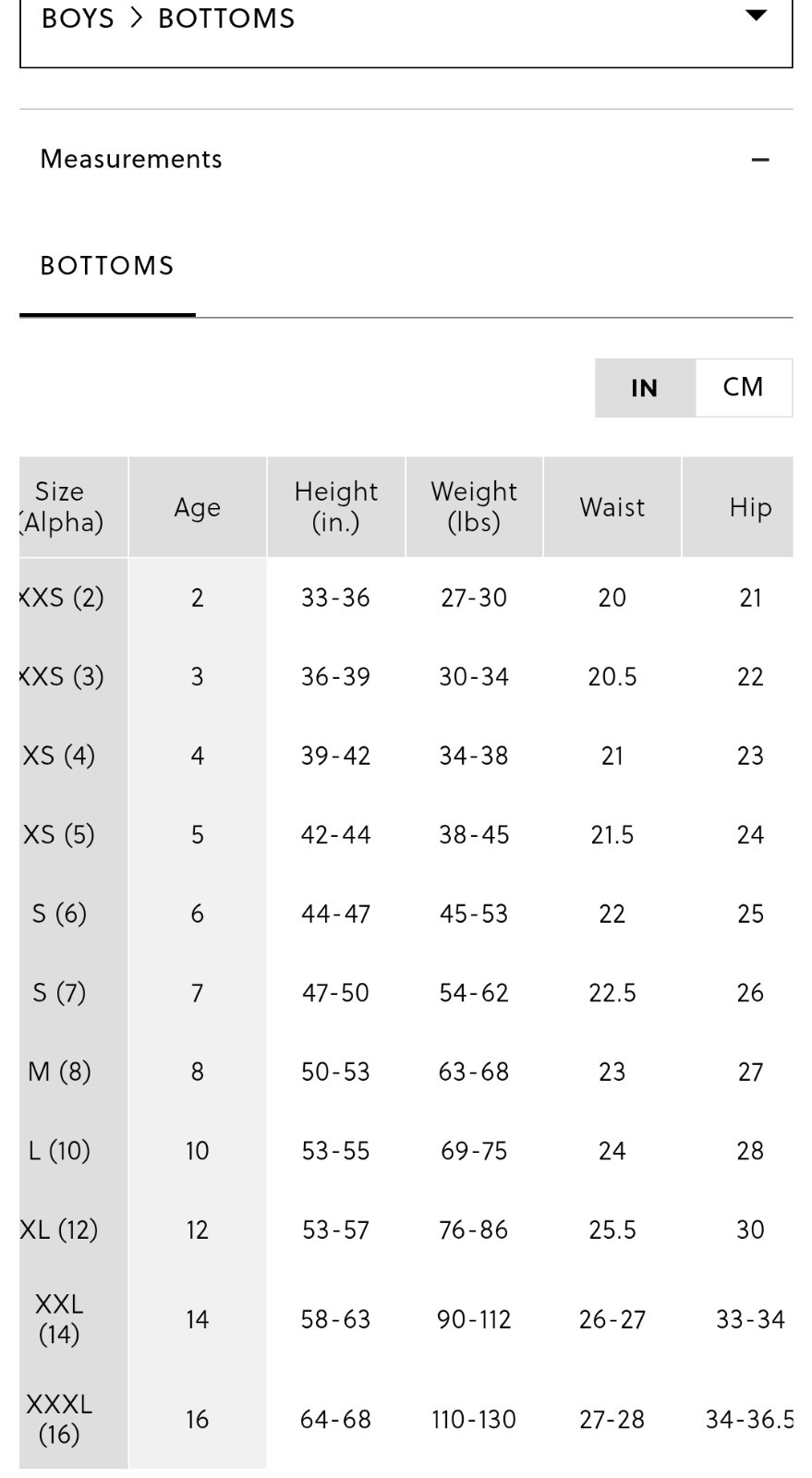This screenshot has height=1478, width=812.
Task: Click the dropdown arrow beside BOYS > BOTTOMS
Action: [756, 16]
